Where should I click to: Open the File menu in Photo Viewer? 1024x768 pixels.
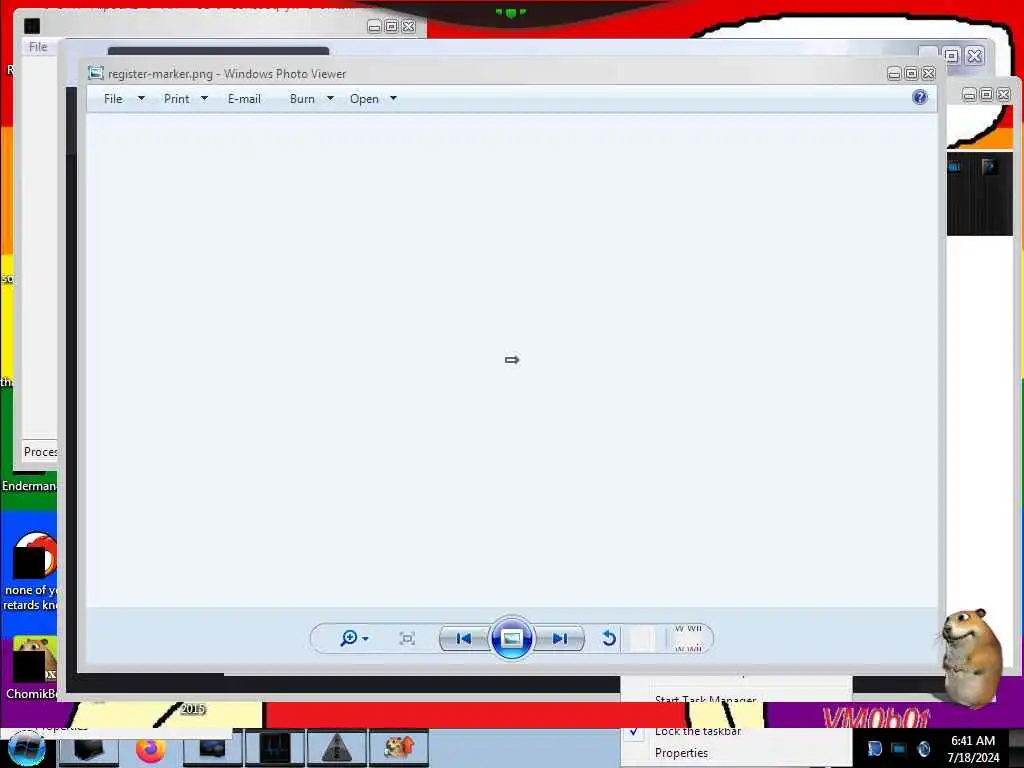(x=113, y=99)
